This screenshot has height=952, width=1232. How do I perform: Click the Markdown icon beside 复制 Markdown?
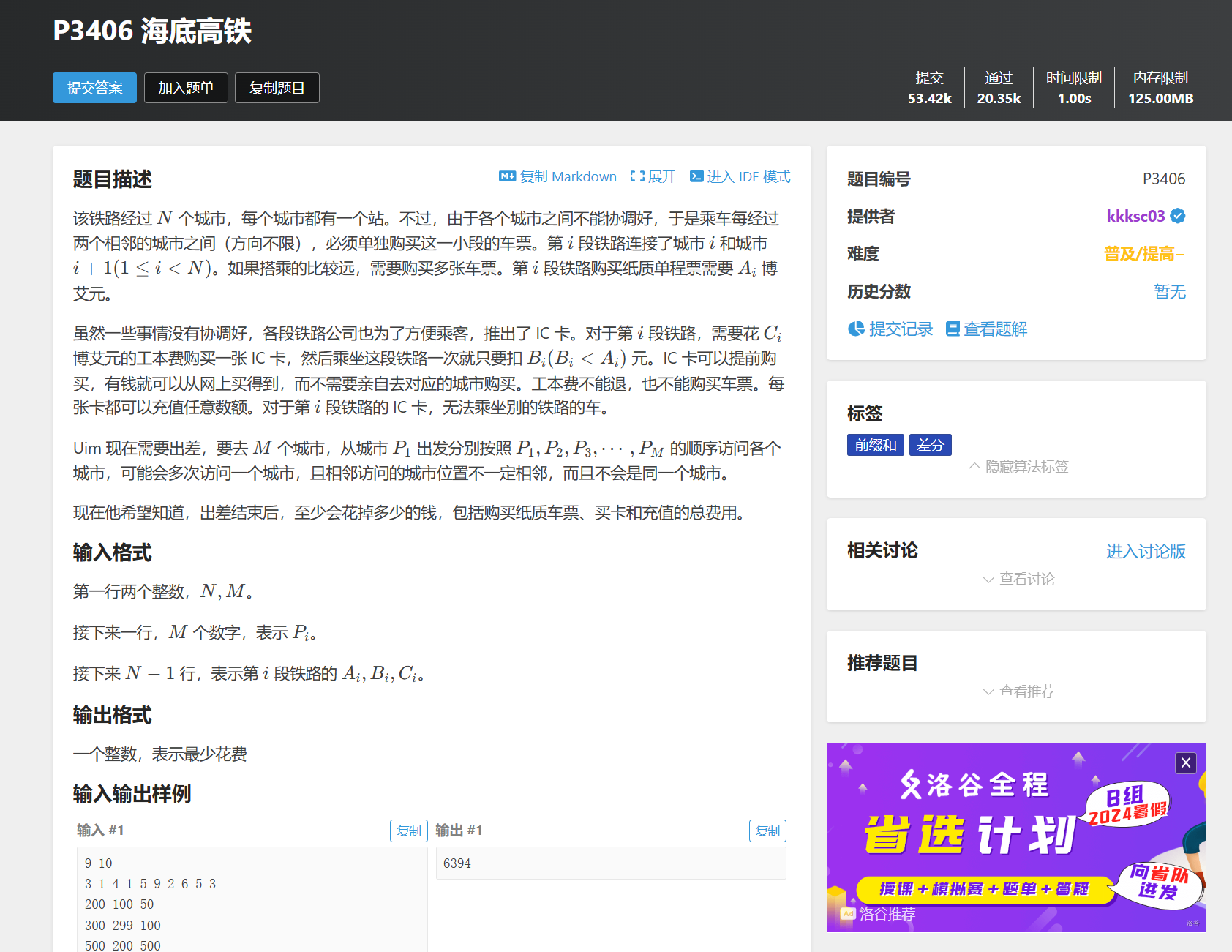tap(507, 176)
